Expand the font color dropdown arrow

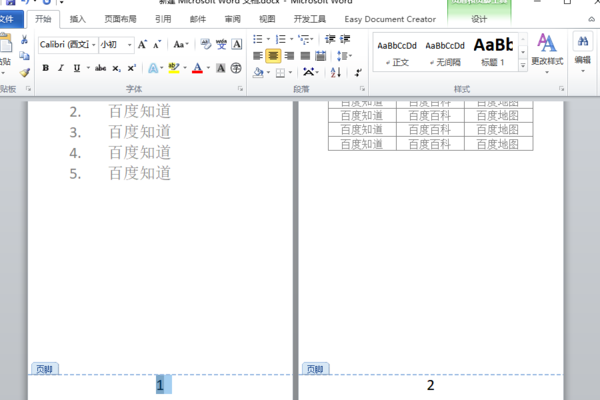209,68
